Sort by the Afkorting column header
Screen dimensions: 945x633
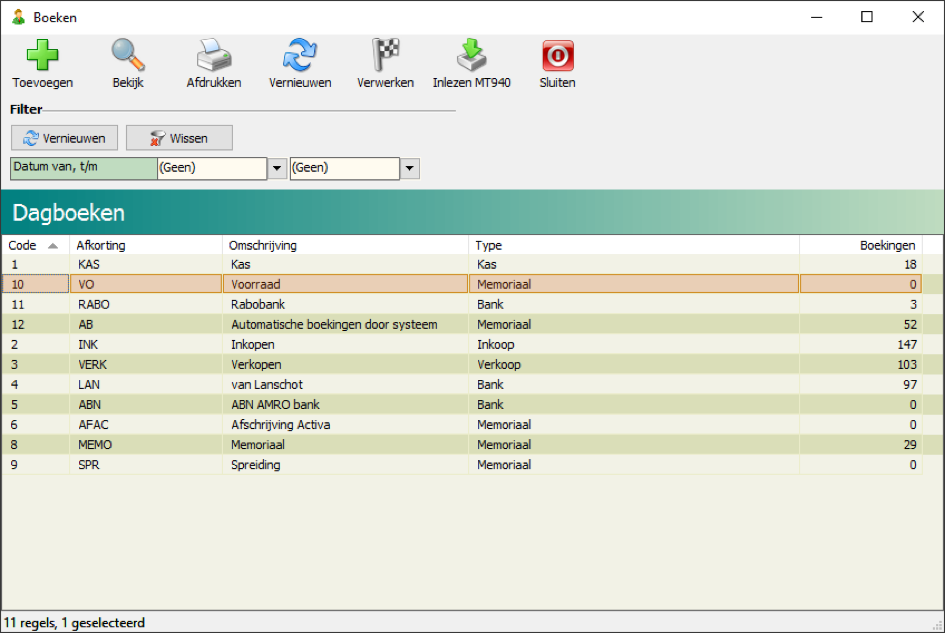pos(146,245)
